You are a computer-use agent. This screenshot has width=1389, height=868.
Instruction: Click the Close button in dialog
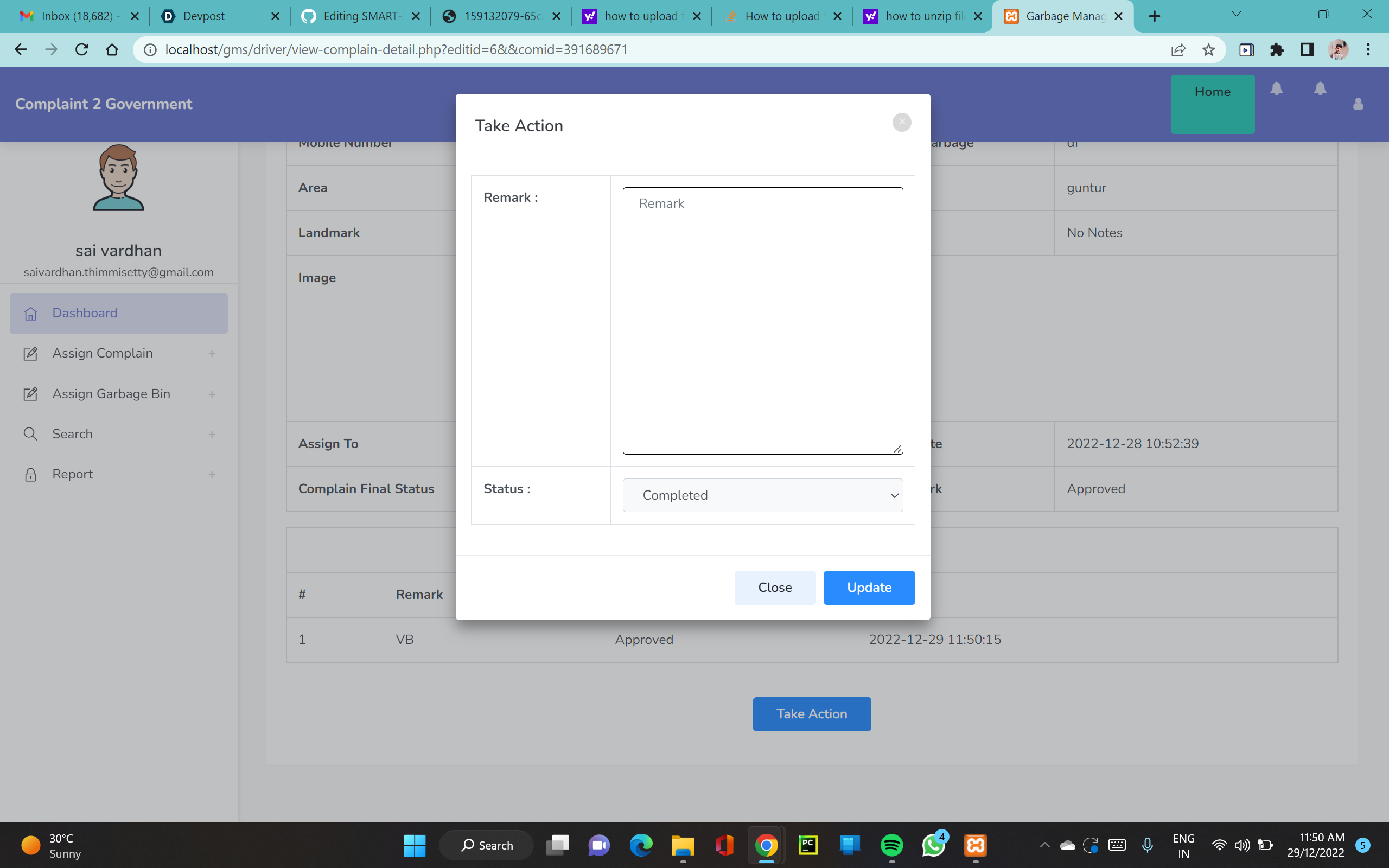[774, 588]
